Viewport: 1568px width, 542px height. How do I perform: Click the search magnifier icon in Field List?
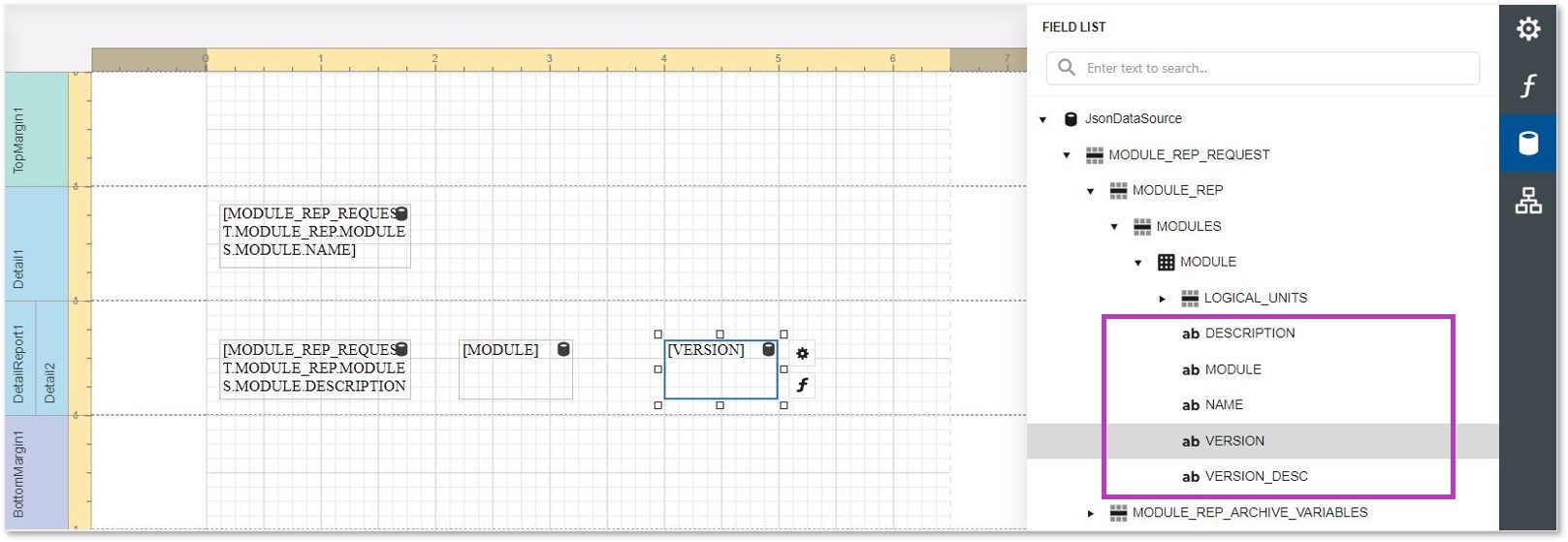(1067, 68)
